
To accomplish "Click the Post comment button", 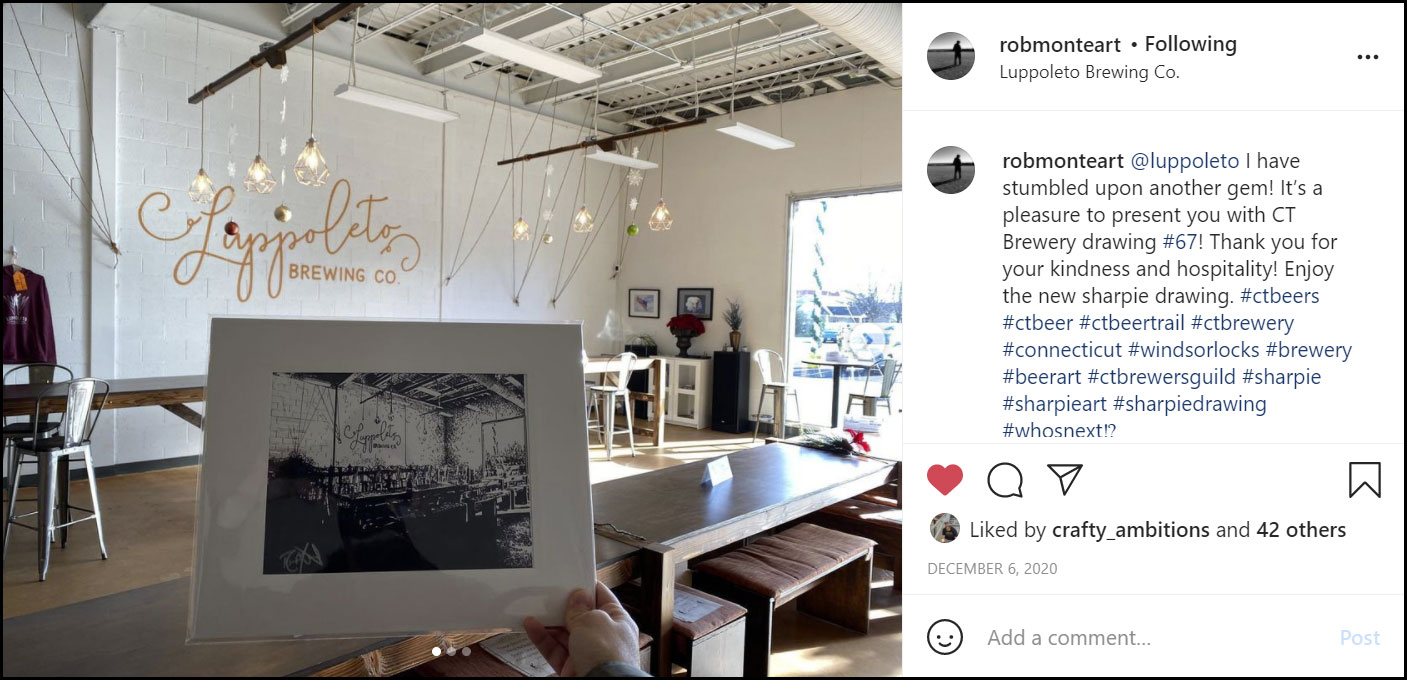I will click(1360, 637).
